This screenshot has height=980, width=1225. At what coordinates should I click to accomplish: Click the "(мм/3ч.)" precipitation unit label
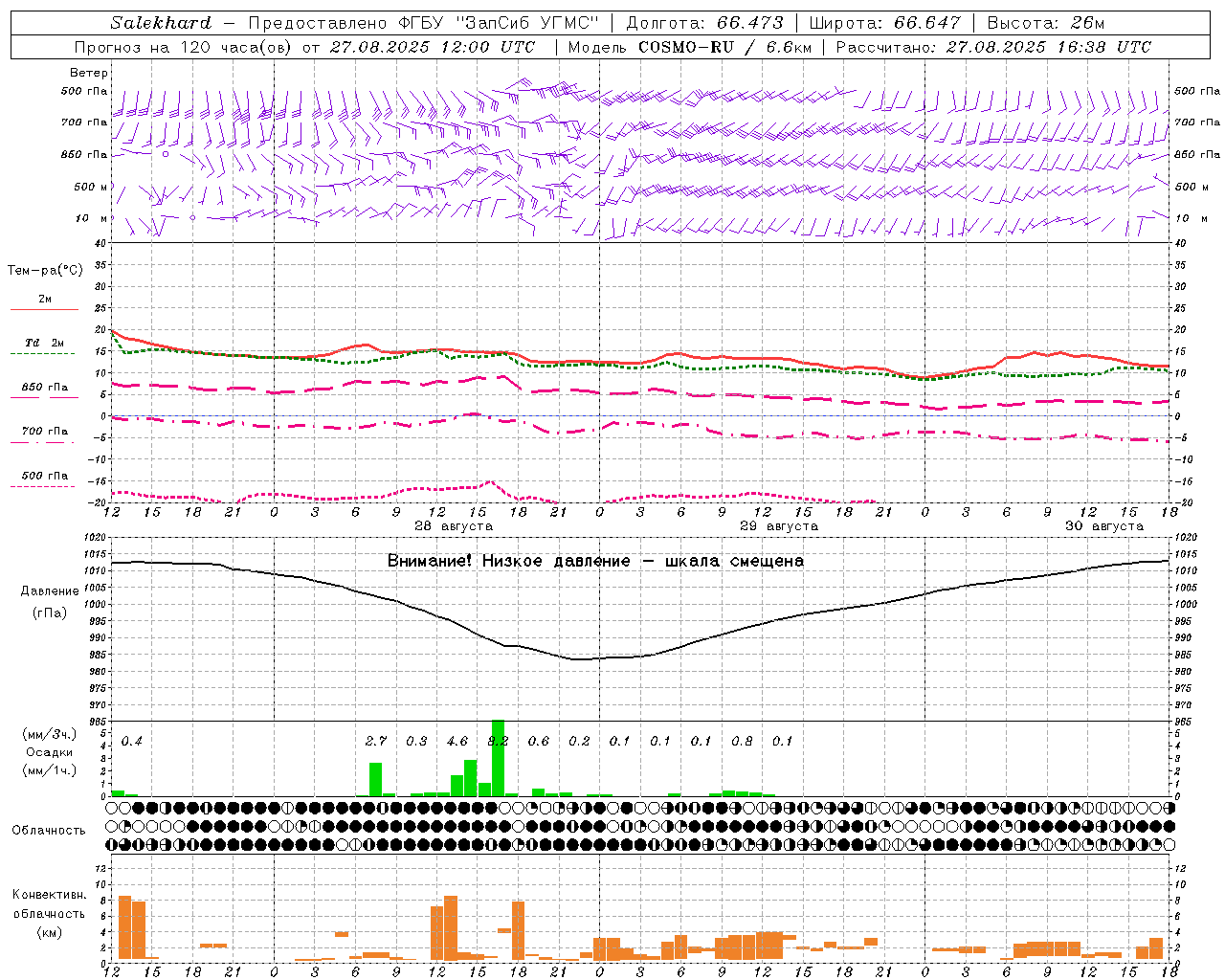(x=50, y=734)
